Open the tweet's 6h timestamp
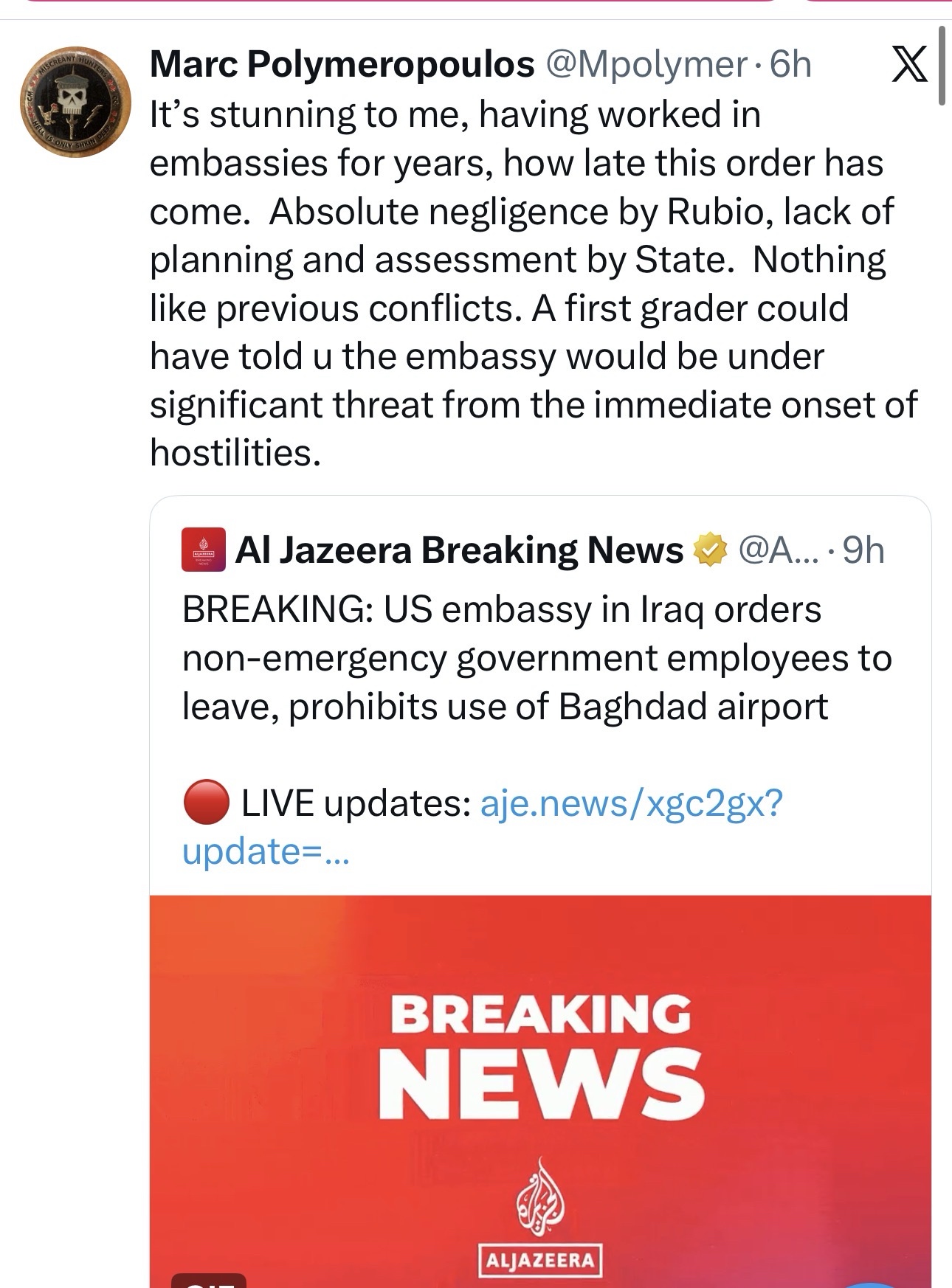Screen dimensions: 952x1288 790,65
